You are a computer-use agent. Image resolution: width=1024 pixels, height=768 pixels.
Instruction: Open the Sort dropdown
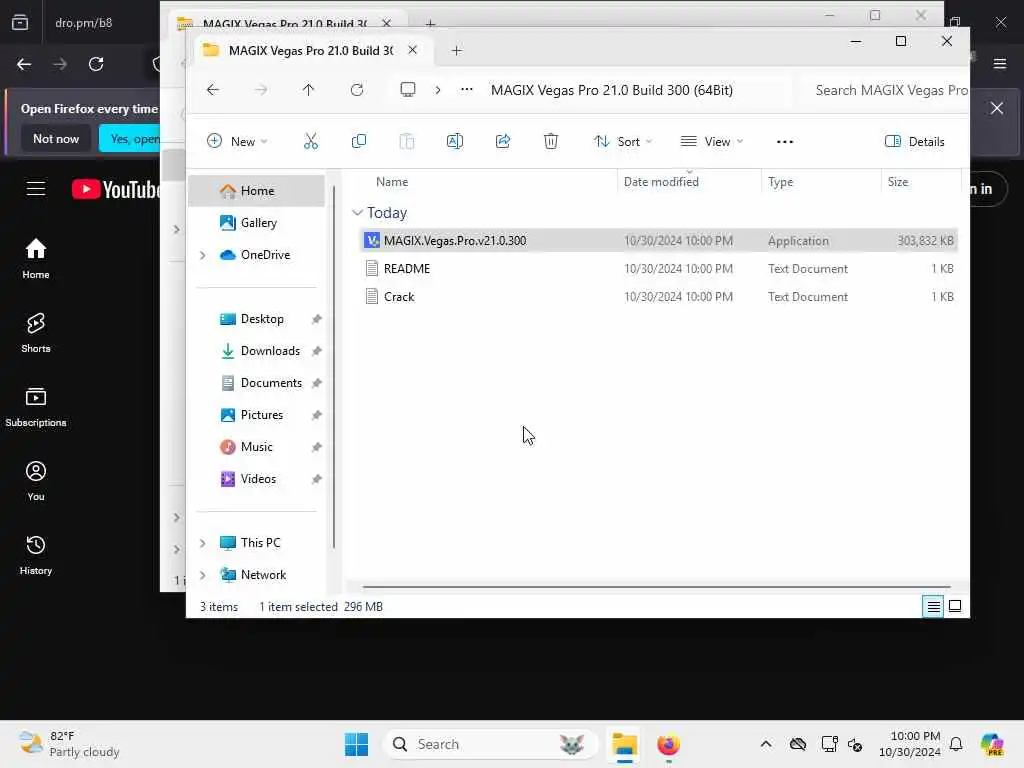[x=623, y=142]
